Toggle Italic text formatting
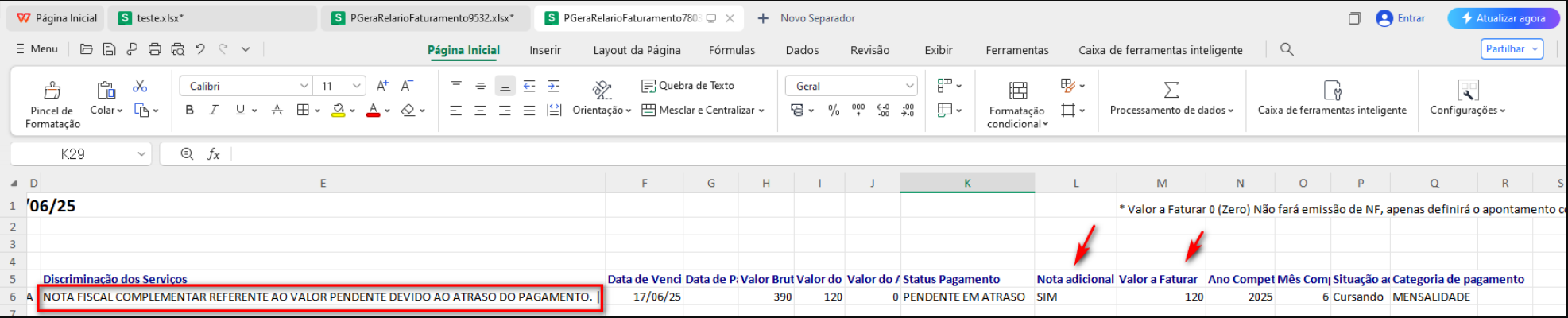1568x318 pixels. [214, 111]
